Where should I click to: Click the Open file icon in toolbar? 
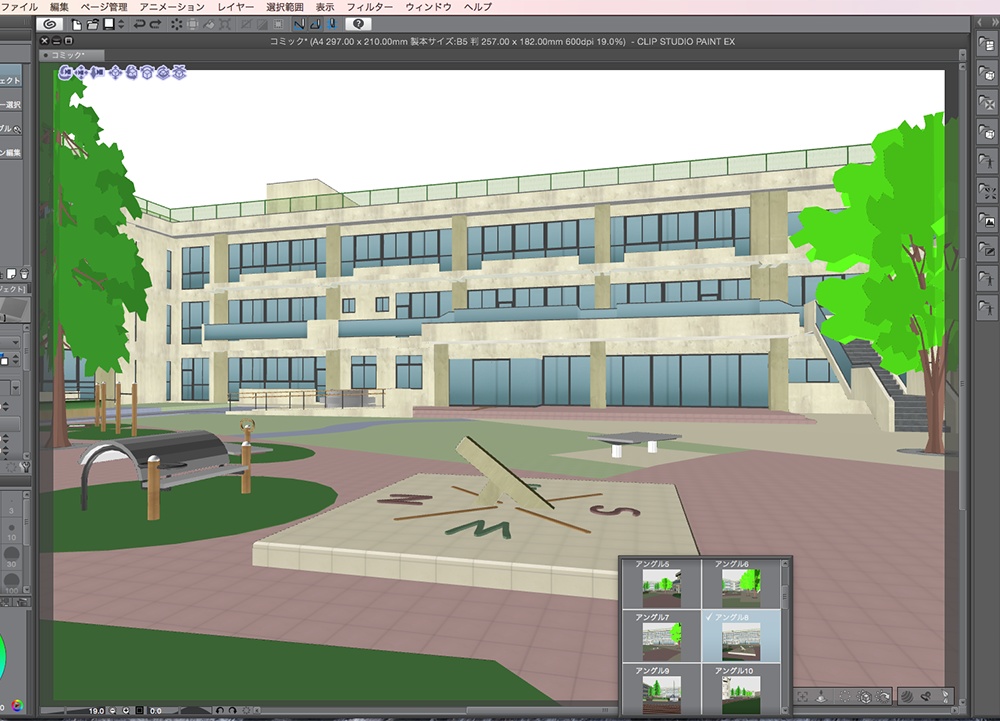91,22
